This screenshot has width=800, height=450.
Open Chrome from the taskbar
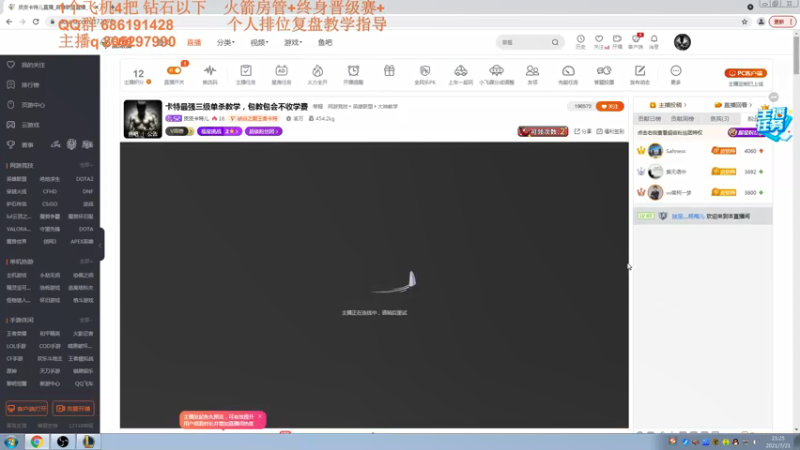click(36, 441)
